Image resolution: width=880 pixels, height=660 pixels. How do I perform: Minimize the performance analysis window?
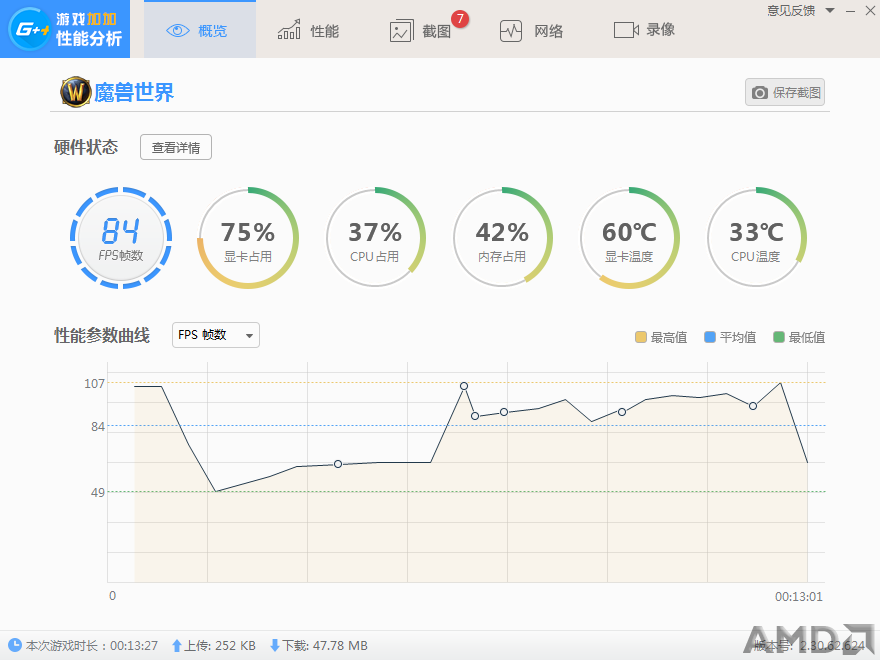[851, 11]
